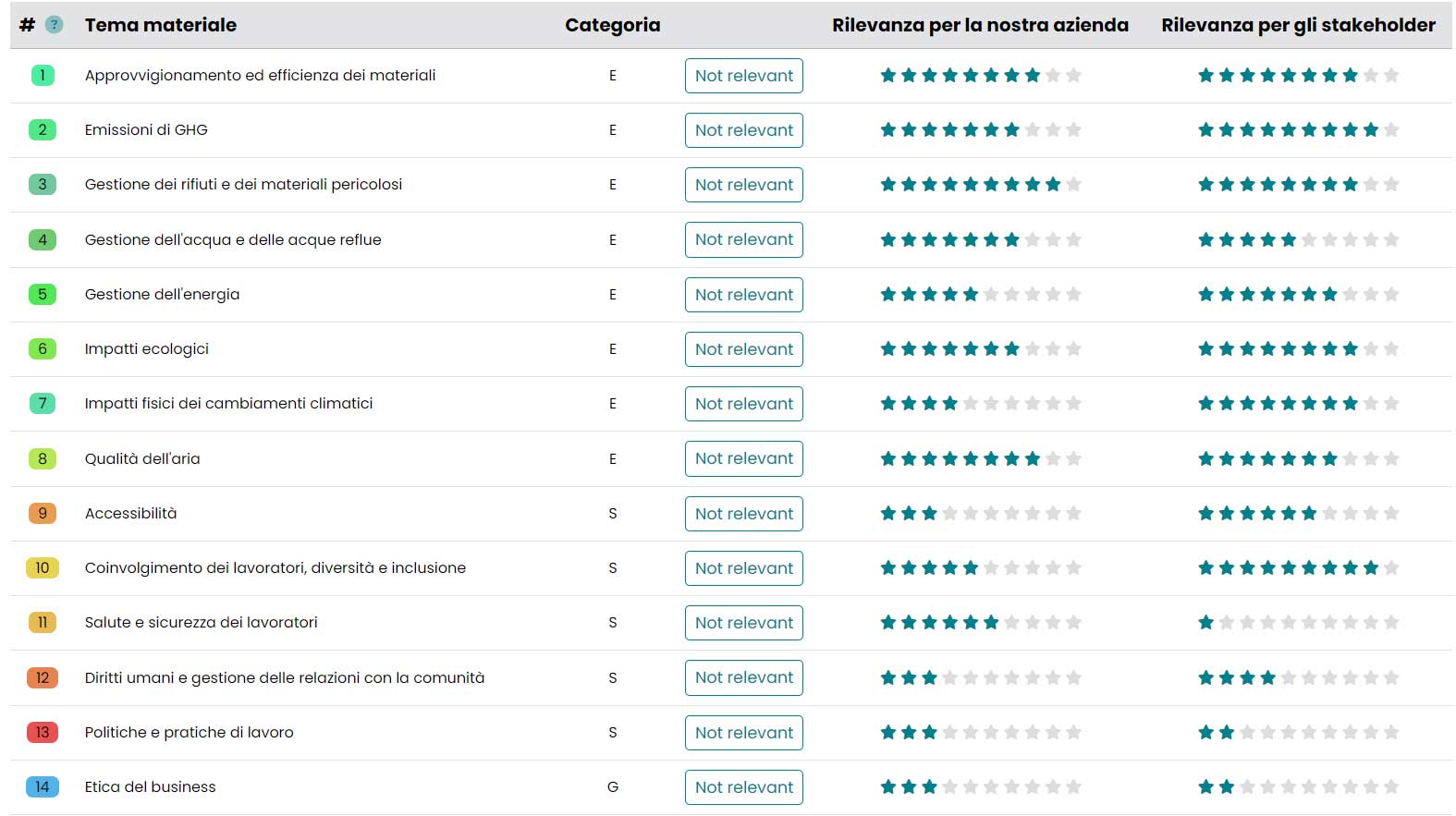Toggle Not relevant for Qualità dell'aria

(743, 459)
